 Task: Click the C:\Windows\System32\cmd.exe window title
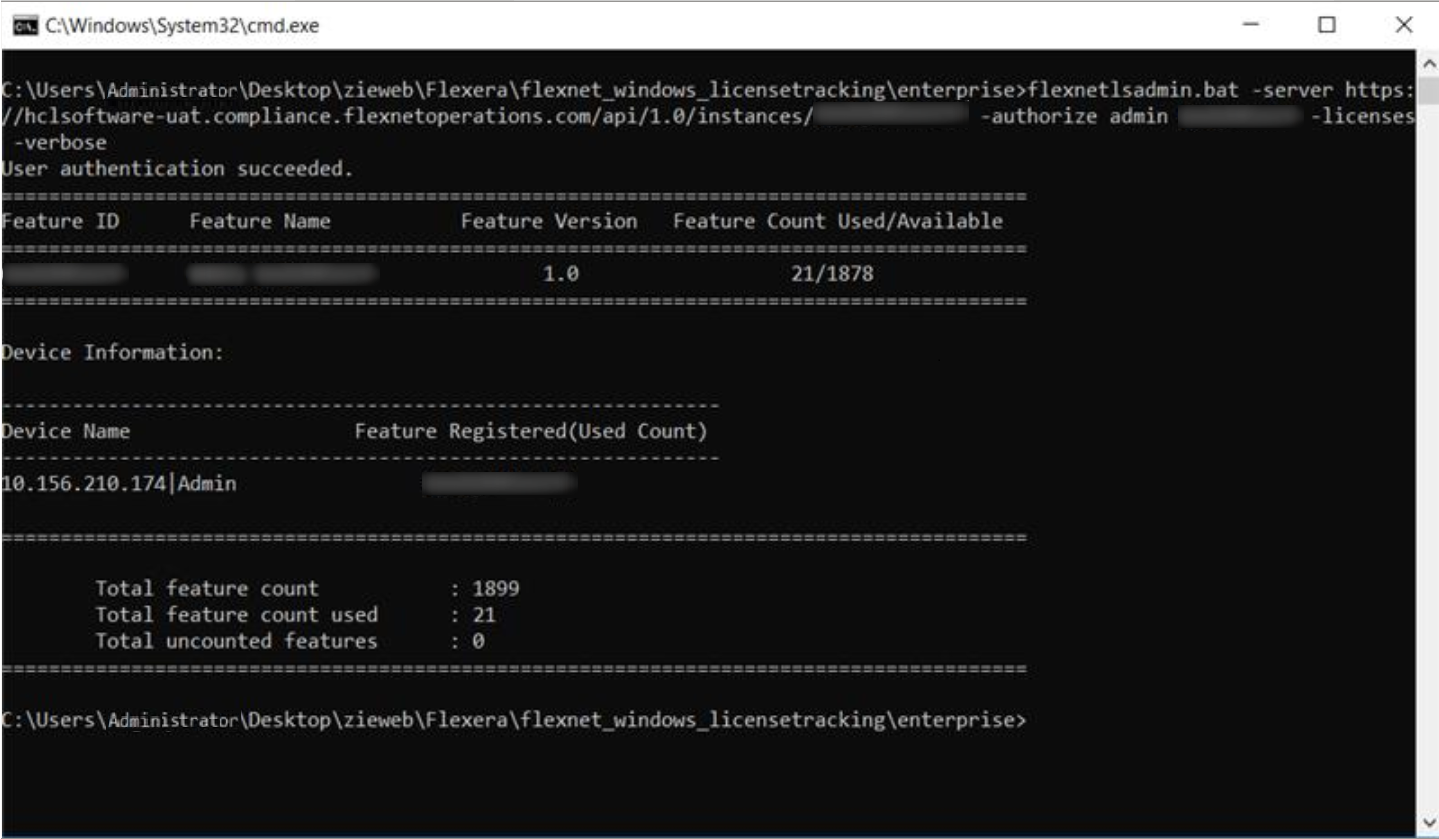point(182,27)
